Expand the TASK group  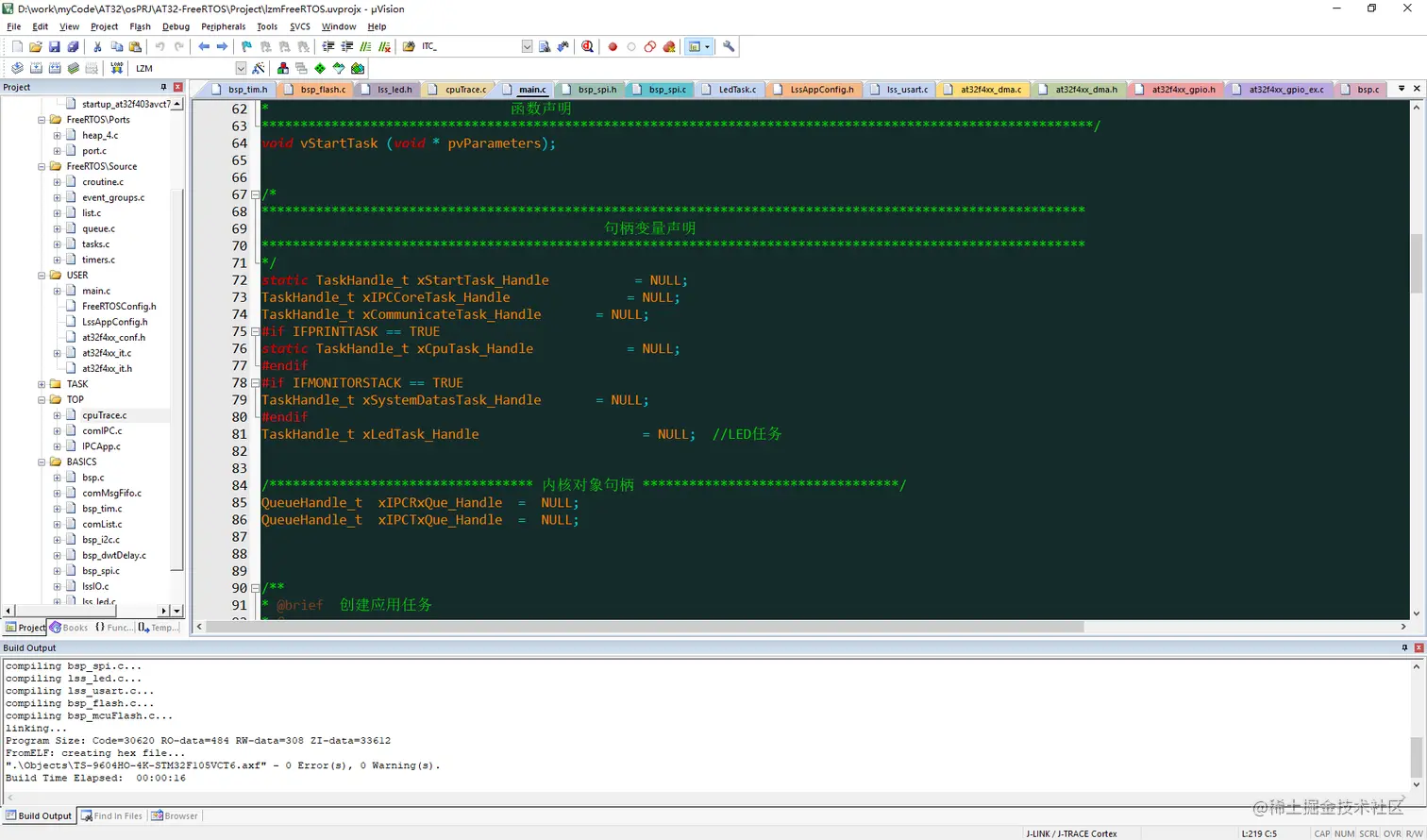tap(42, 384)
